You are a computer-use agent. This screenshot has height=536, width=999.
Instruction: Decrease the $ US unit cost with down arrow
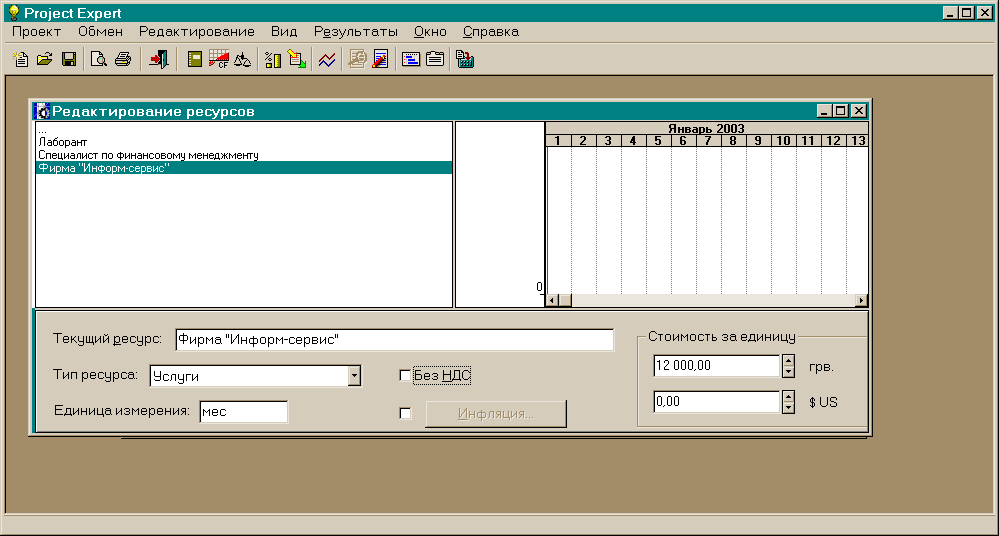point(788,407)
